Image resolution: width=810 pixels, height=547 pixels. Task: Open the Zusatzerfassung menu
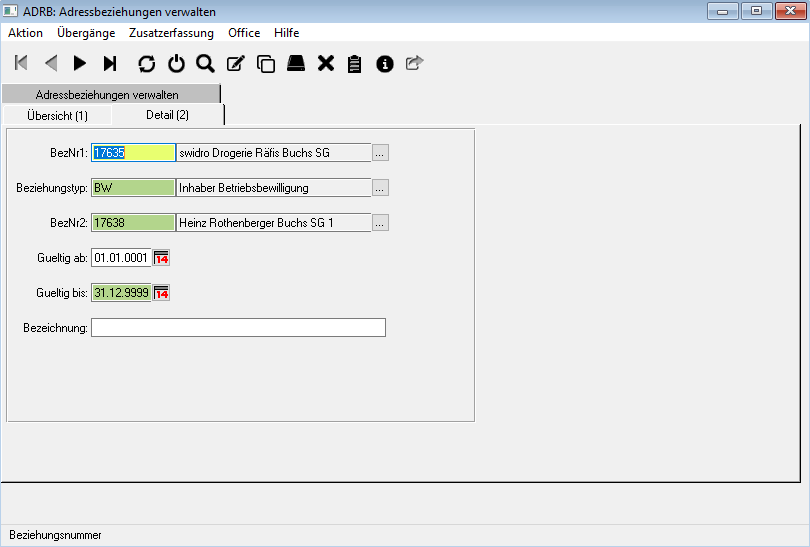point(171,33)
